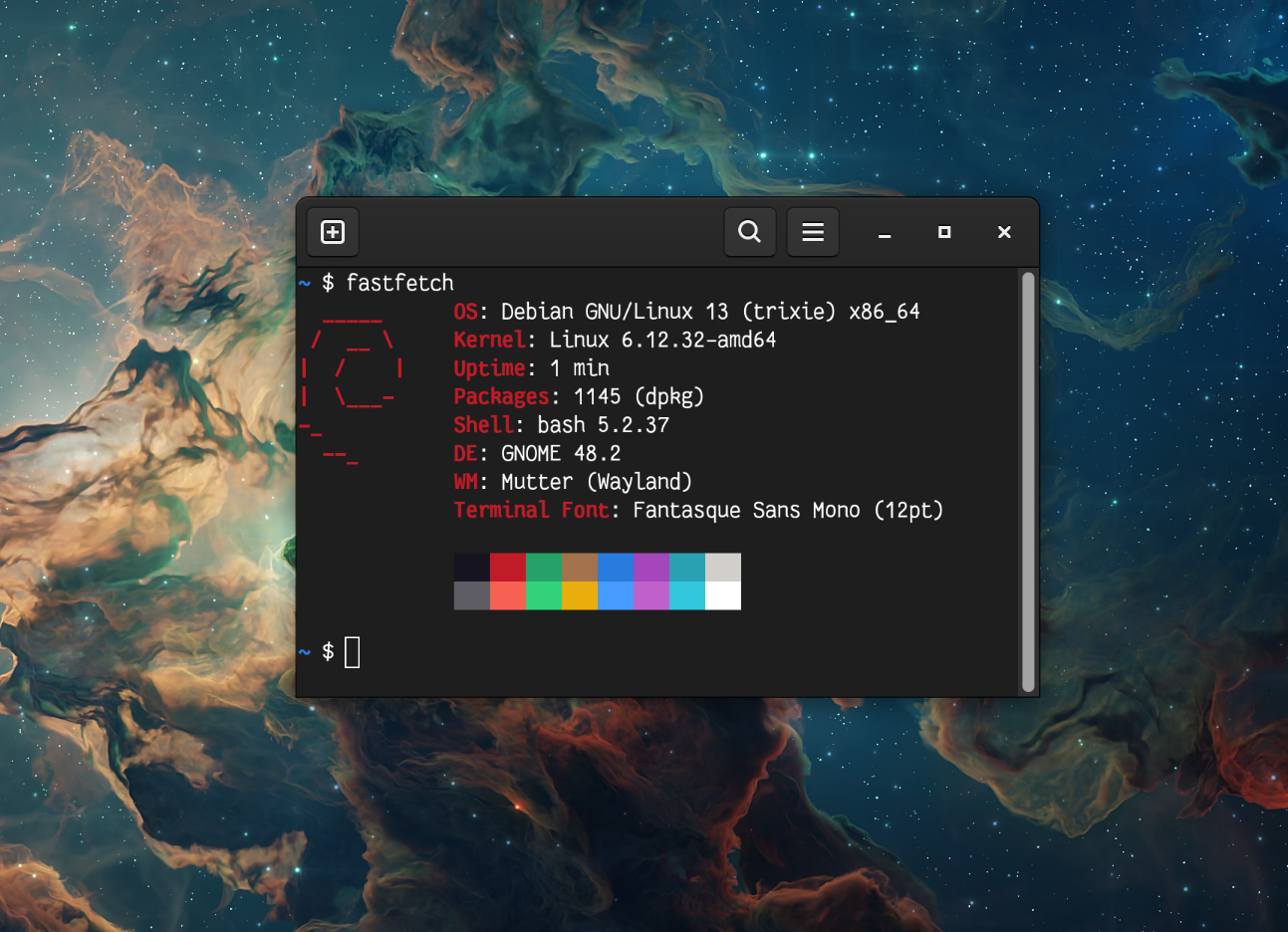Click the 'Shell' label

[483, 425]
